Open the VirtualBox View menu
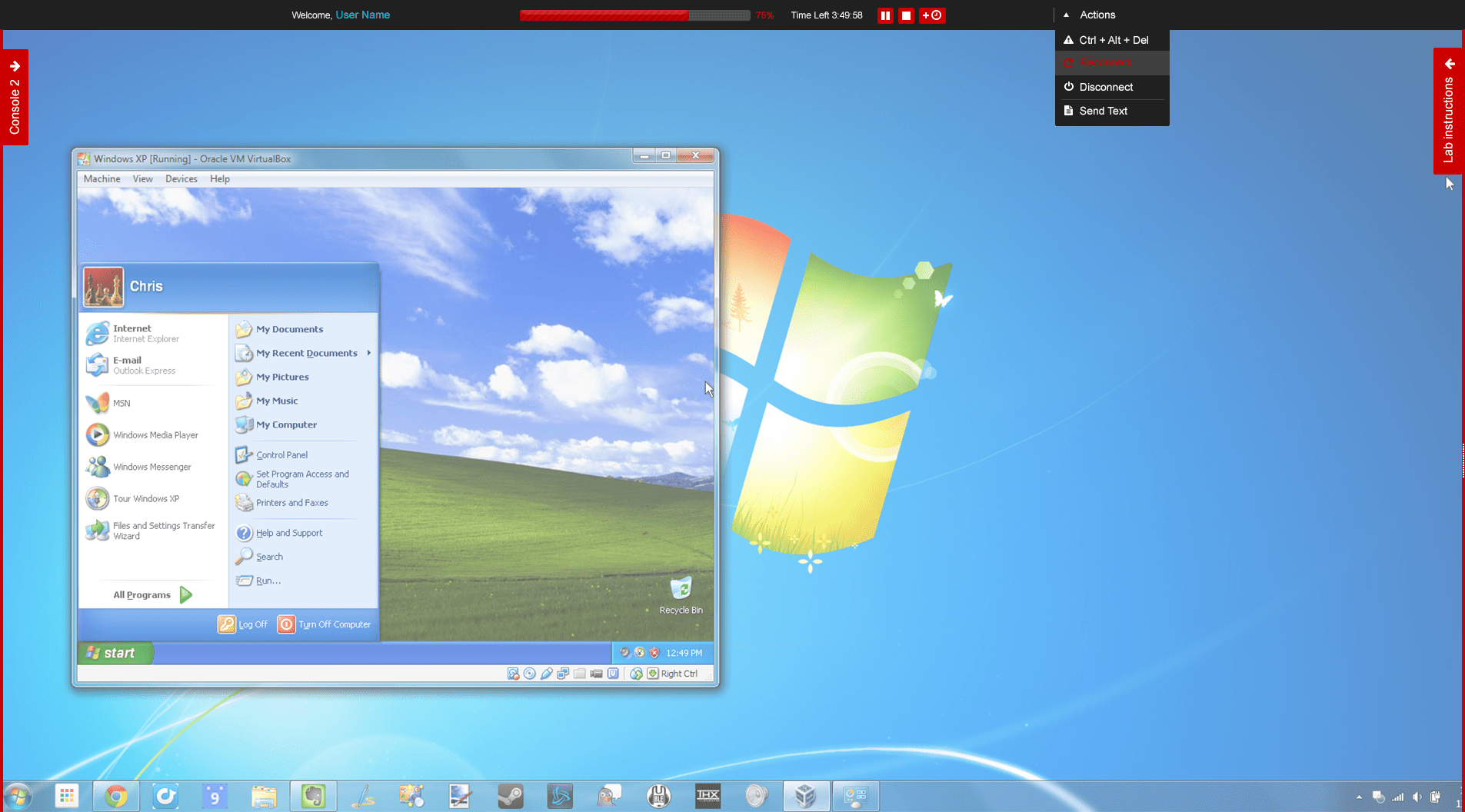The height and width of the screenshot is (812, 1465). (x=142, y=178)
